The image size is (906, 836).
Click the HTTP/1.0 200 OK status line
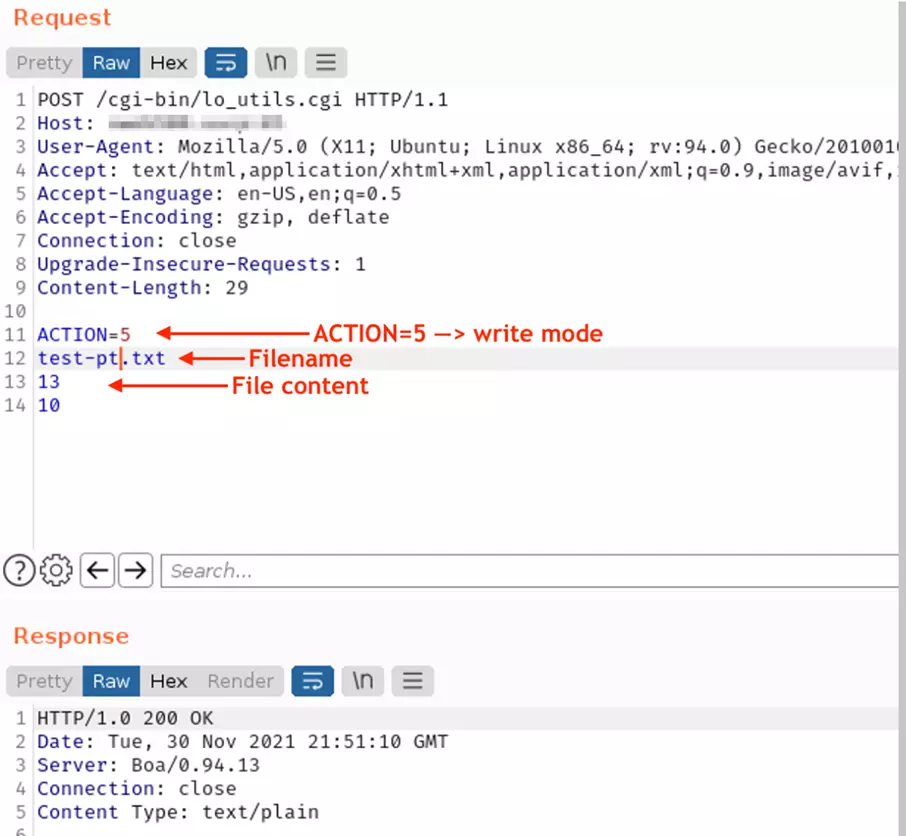125,718
